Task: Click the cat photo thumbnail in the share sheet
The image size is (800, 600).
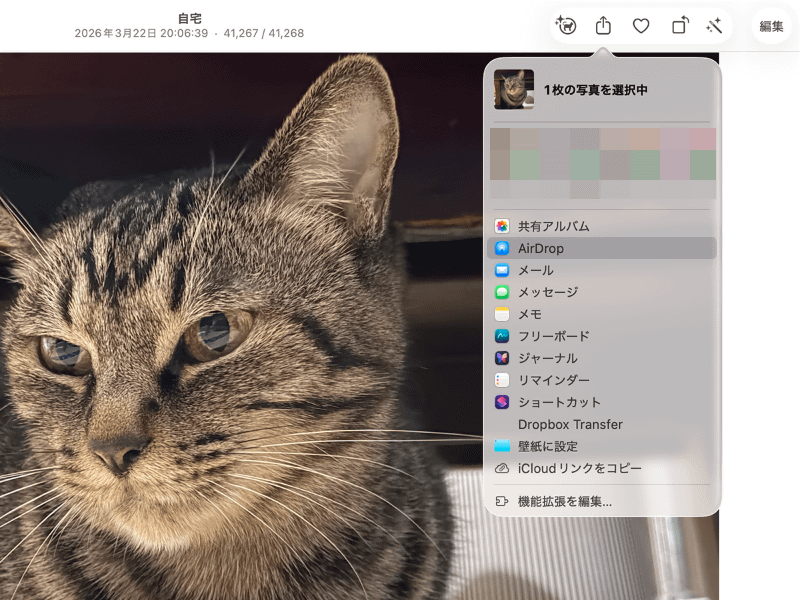Action: [x=515, y=87]
